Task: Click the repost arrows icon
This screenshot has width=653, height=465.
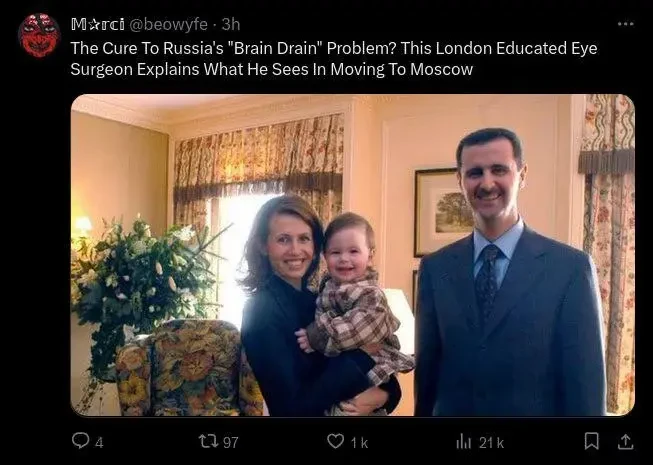Action: pos(208,441)
